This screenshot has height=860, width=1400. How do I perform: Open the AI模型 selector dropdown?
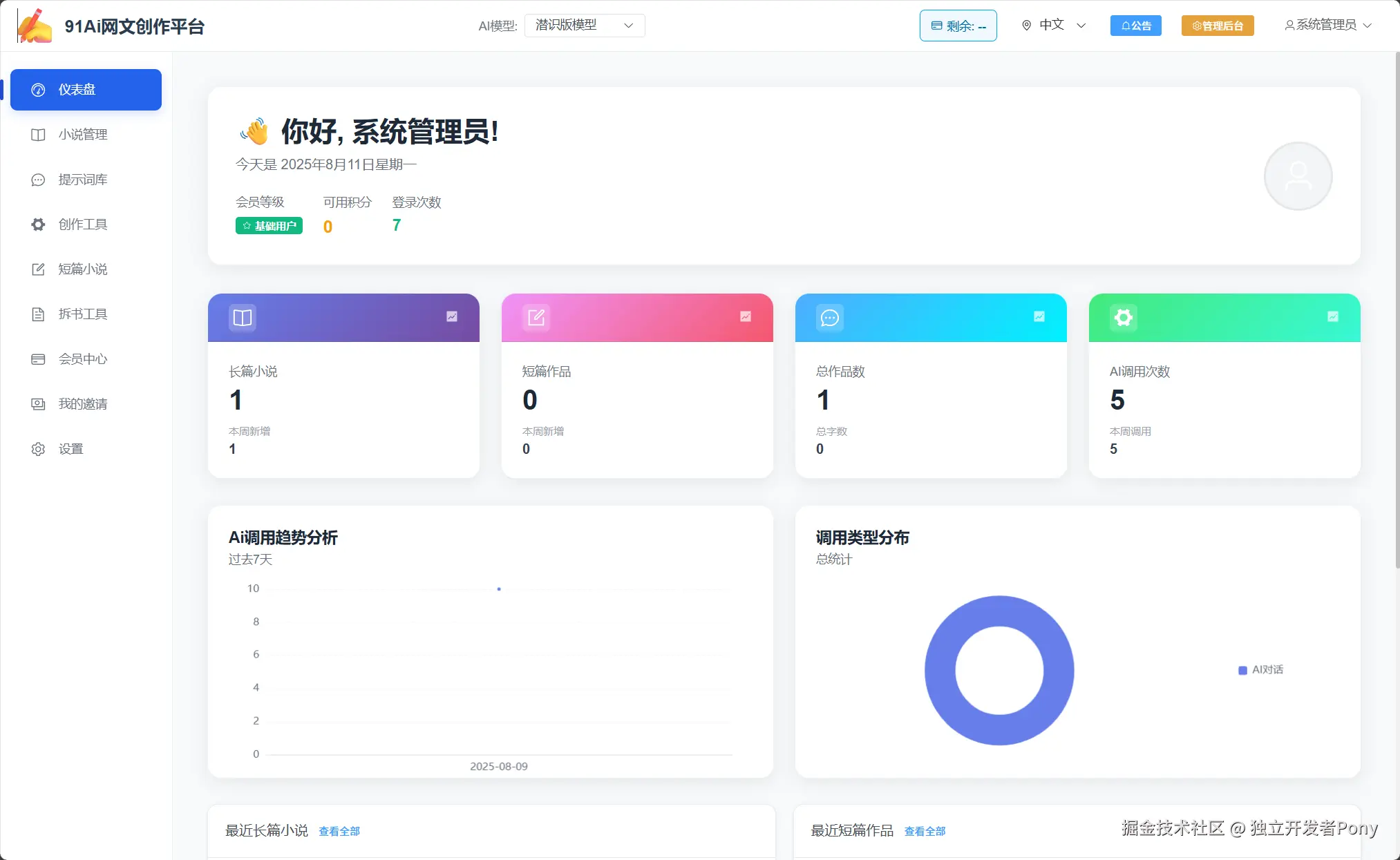click(584, 25)
